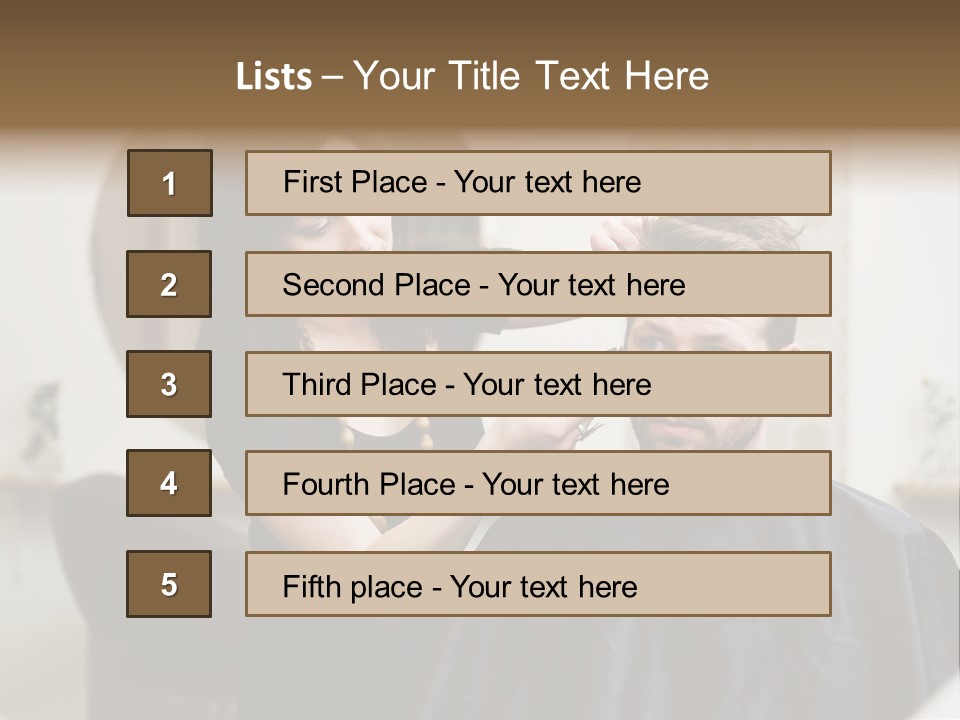The image size is (960, 720).
Task: Click the number 4 box
Action: 169,483
